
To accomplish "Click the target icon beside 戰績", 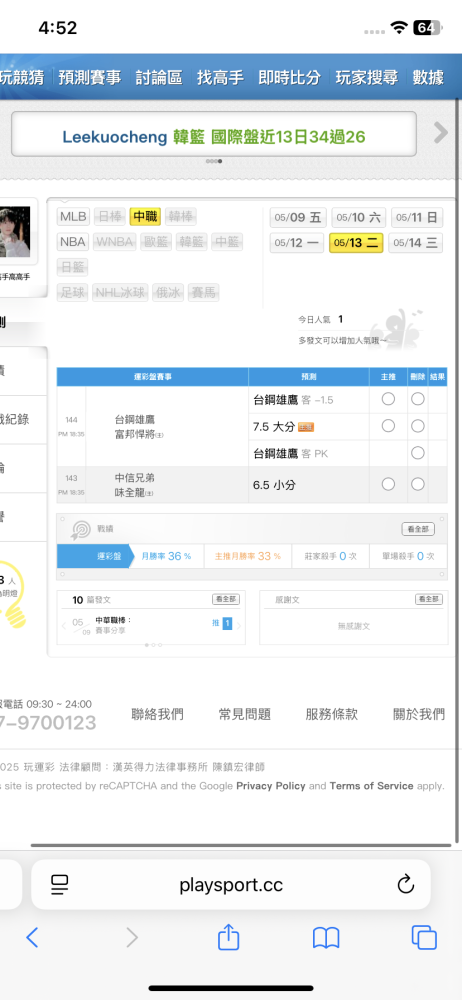I will (81, 529).
